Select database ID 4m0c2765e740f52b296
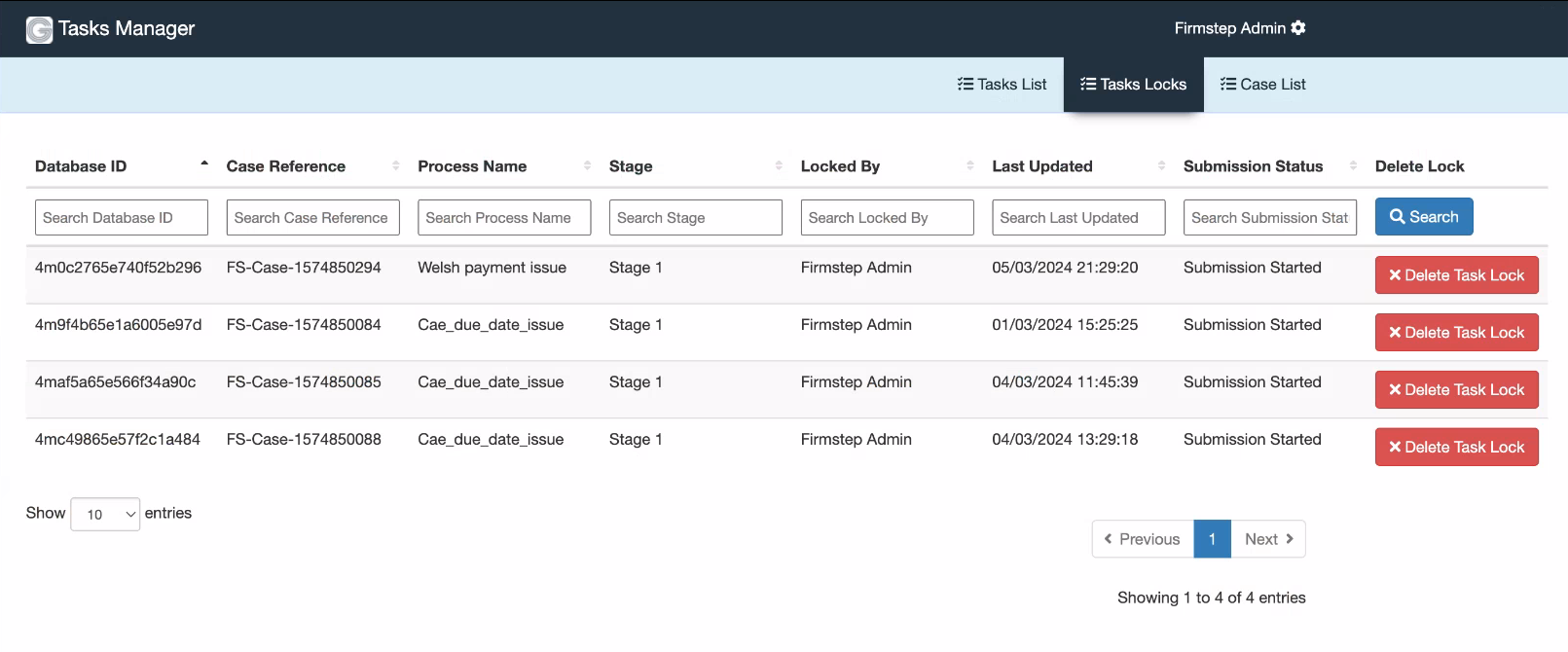The width and height of the screenshot is (1568, 652). (118, 268)
